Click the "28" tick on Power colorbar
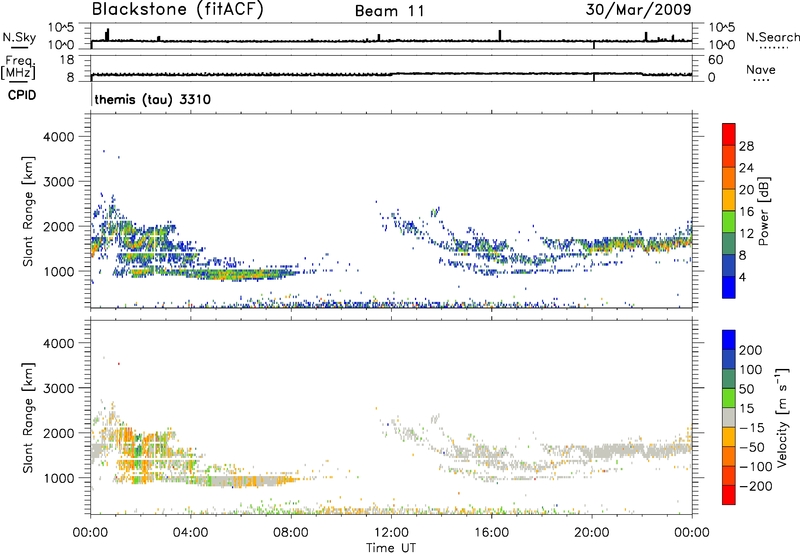Screen dimensions: 800x554 click(746, 146)
